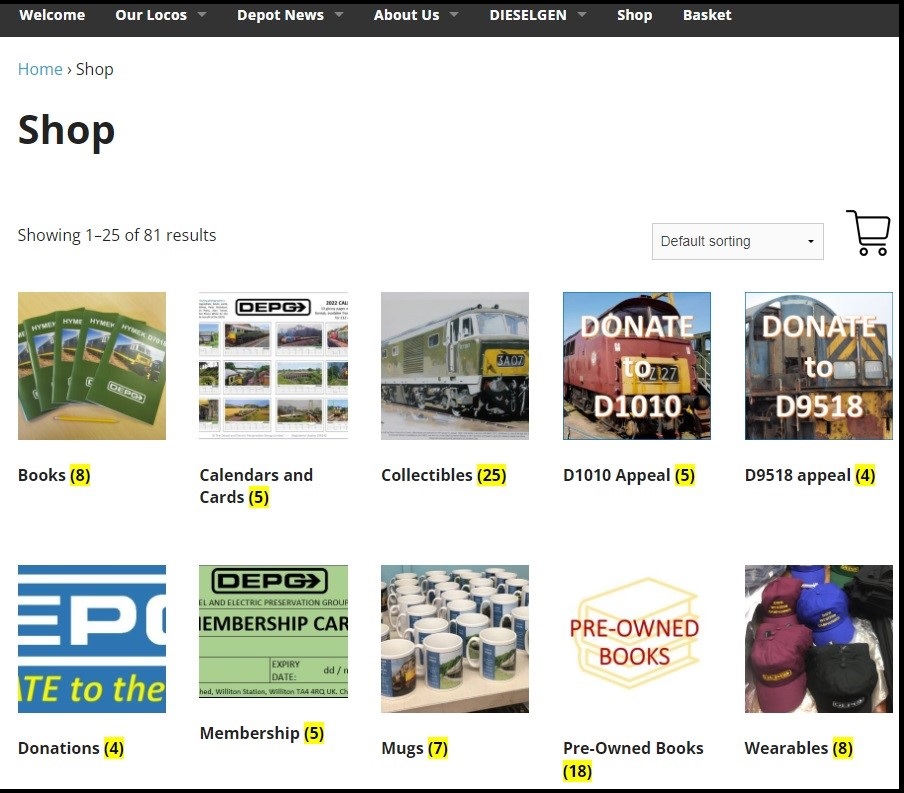904x793 pixels.
Task: Open Basket from the navigation bar
Action: click(707, 15)
